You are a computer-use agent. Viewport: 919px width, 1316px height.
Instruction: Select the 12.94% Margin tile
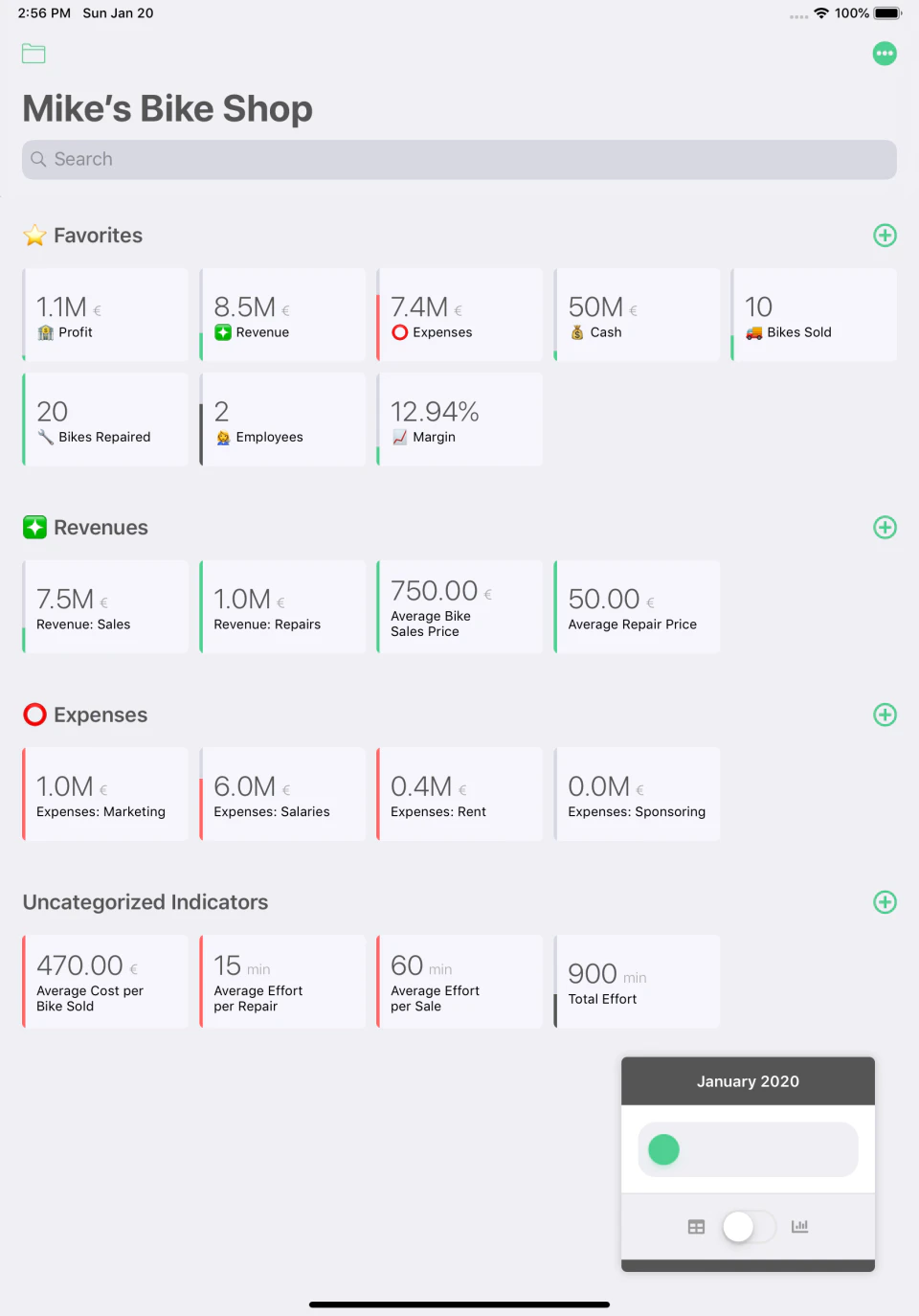click(459, 420)
